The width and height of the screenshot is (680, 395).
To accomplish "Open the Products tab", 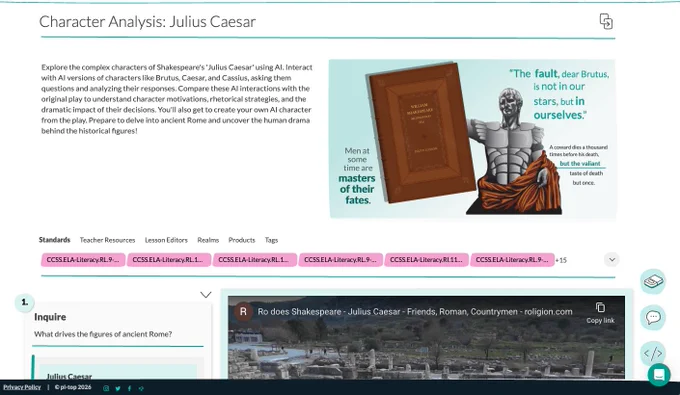I will click(242, 240).
